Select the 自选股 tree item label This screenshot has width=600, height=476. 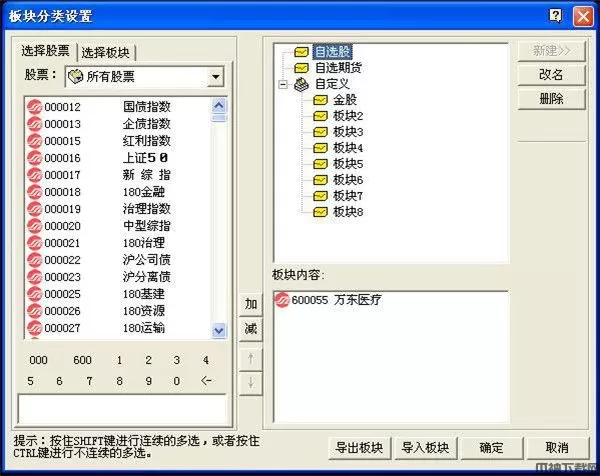332,52
